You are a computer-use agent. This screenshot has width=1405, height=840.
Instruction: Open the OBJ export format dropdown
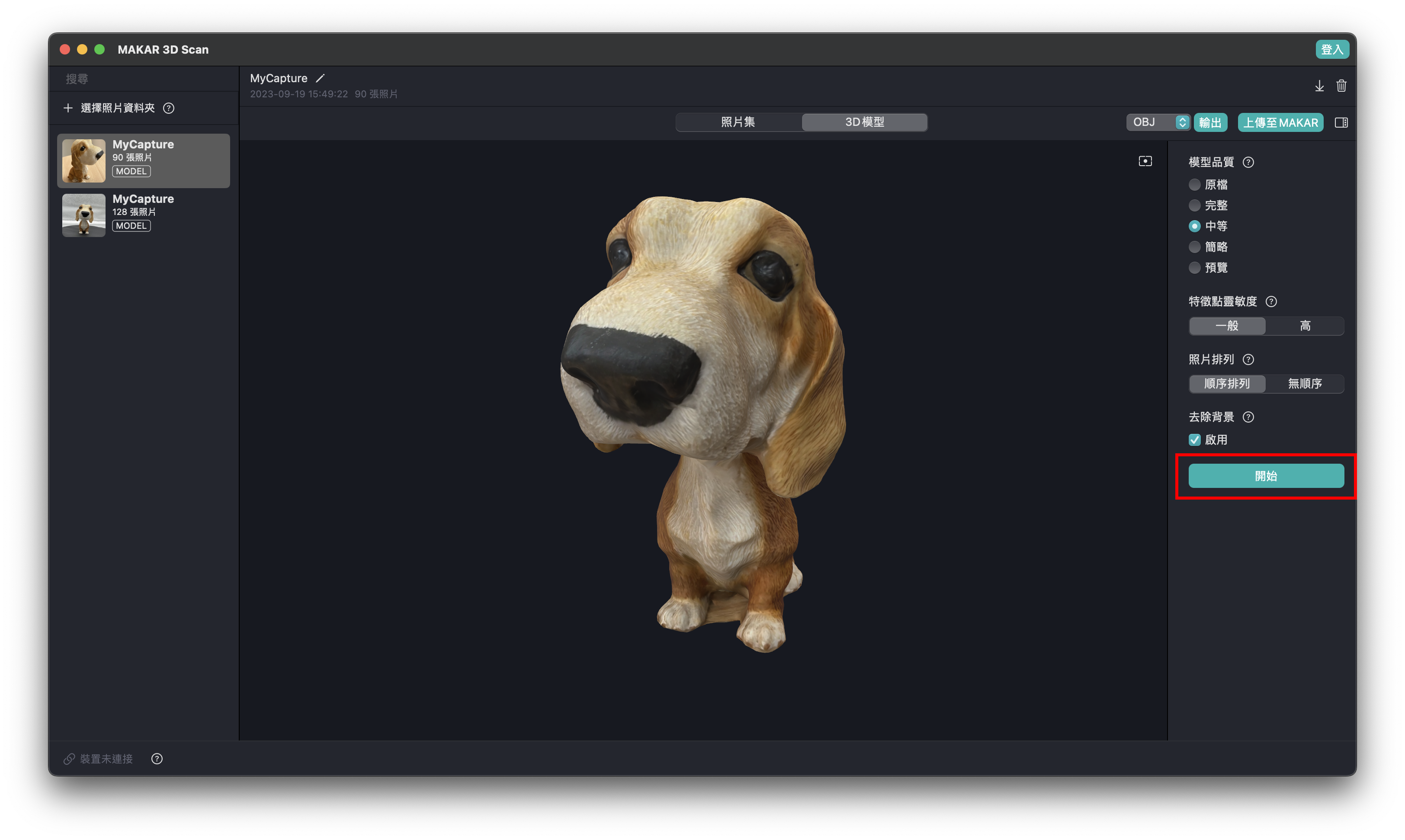1158,122
